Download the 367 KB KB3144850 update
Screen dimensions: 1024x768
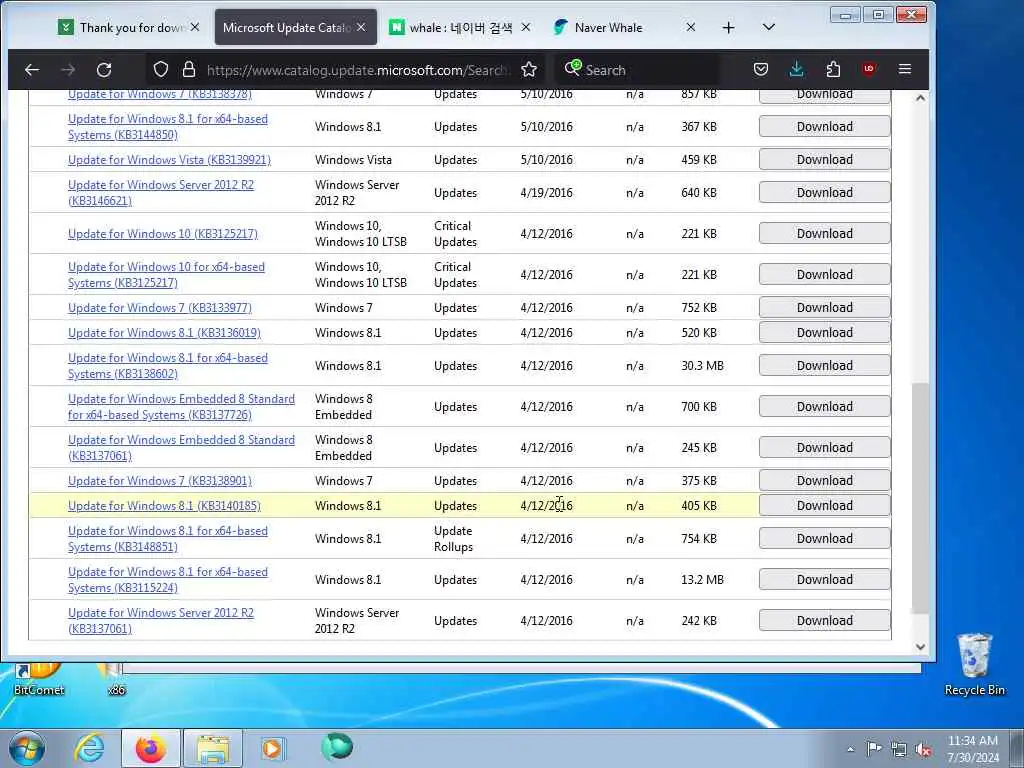pos(824,127)
